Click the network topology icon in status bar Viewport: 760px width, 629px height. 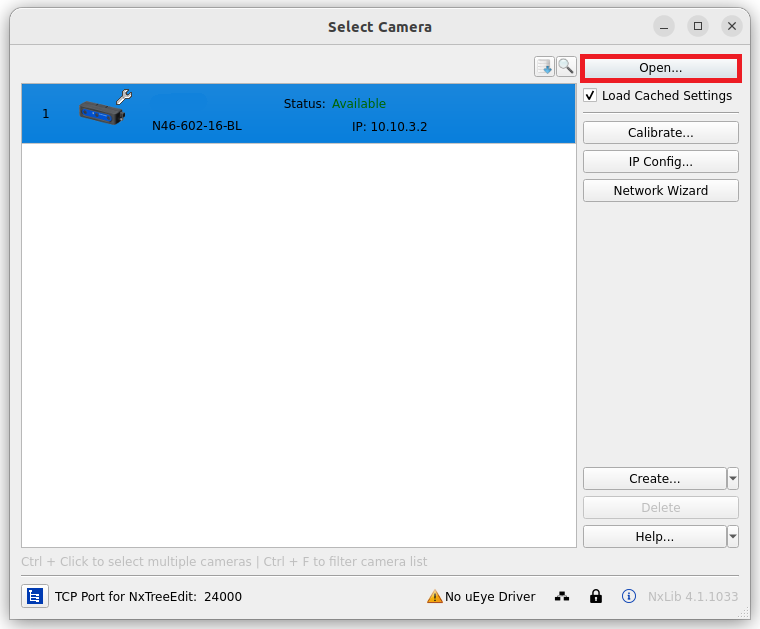pos(562,596)
